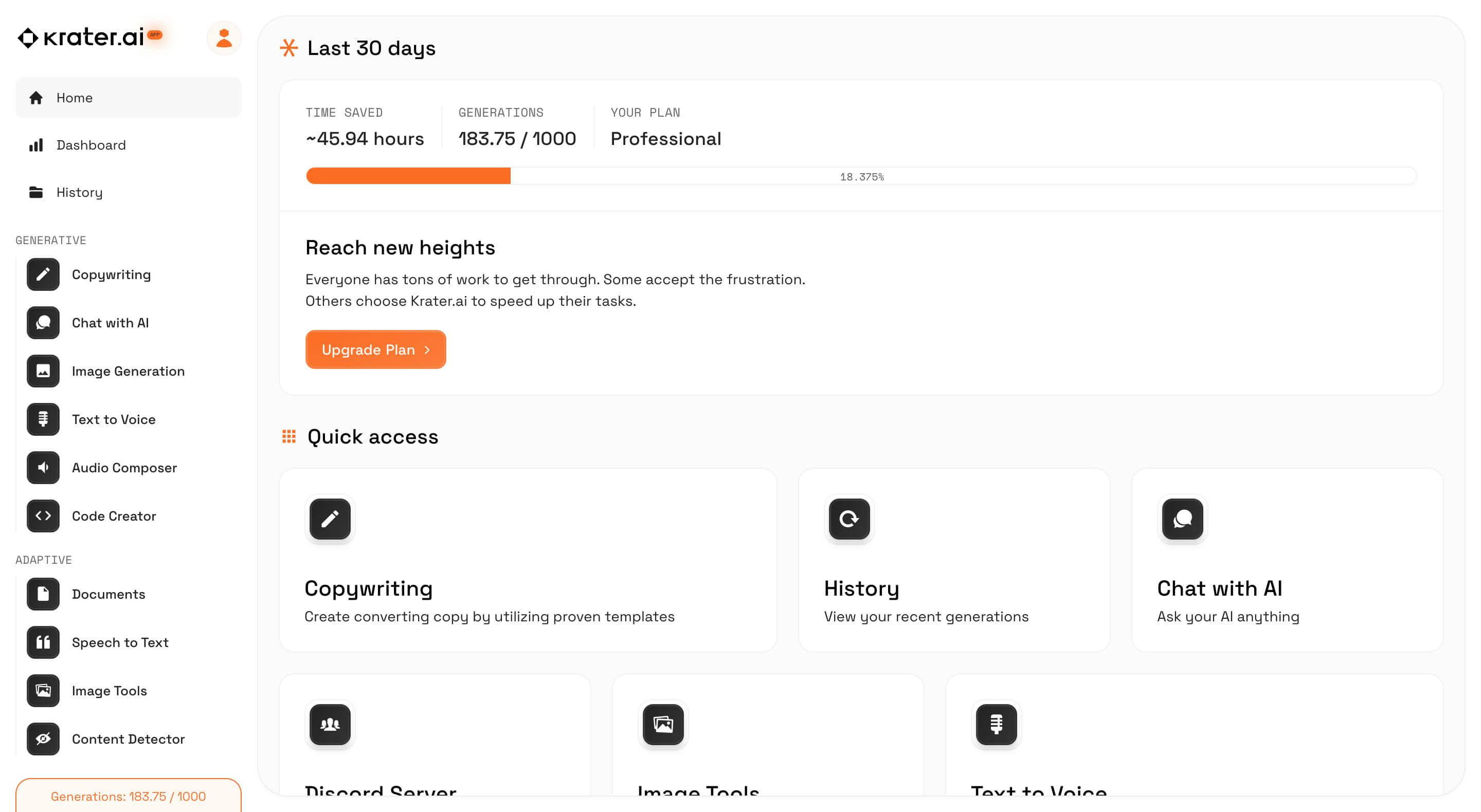Open History in sidebar navigation

[x=79, y=193]
